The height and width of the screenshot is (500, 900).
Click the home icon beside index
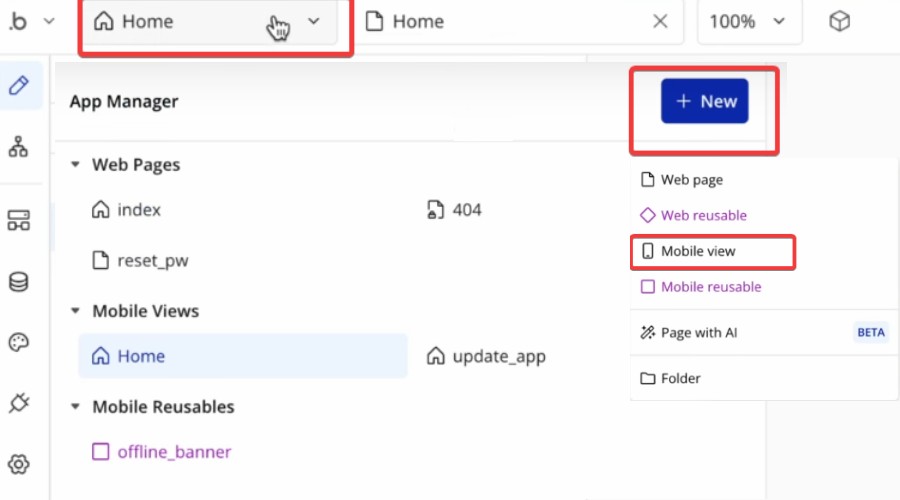(100, 210)
